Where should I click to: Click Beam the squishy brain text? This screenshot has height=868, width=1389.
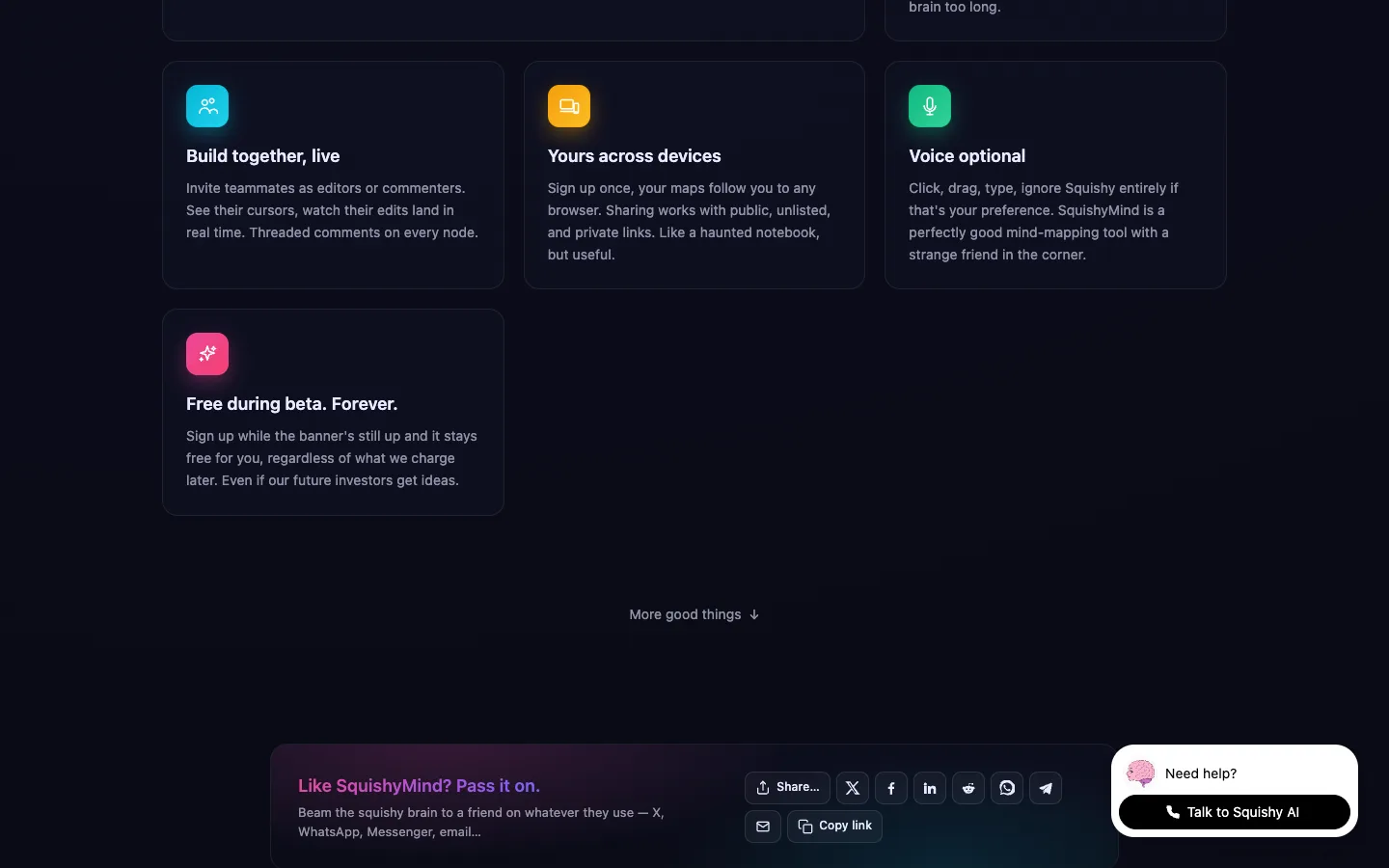point(481,822)
